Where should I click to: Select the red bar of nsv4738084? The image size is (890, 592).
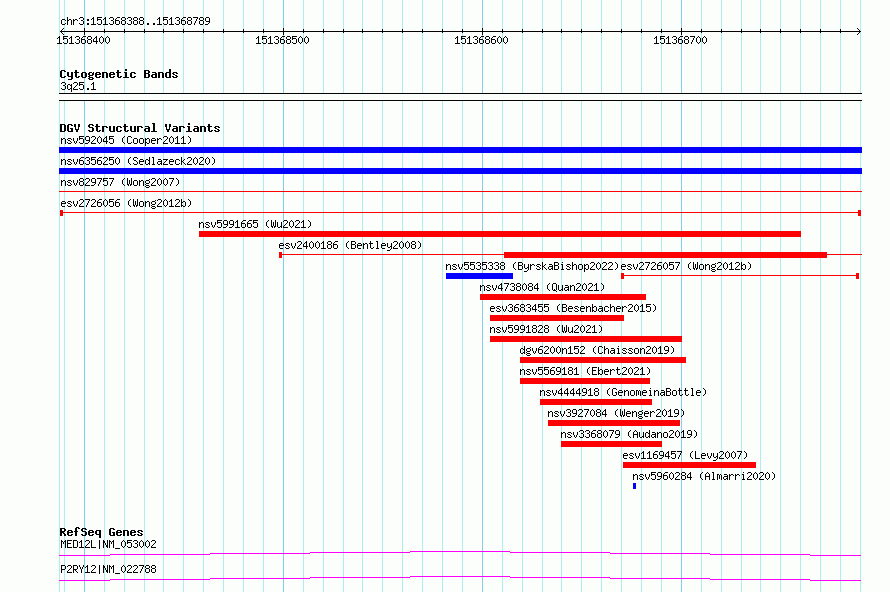(562, 297)
